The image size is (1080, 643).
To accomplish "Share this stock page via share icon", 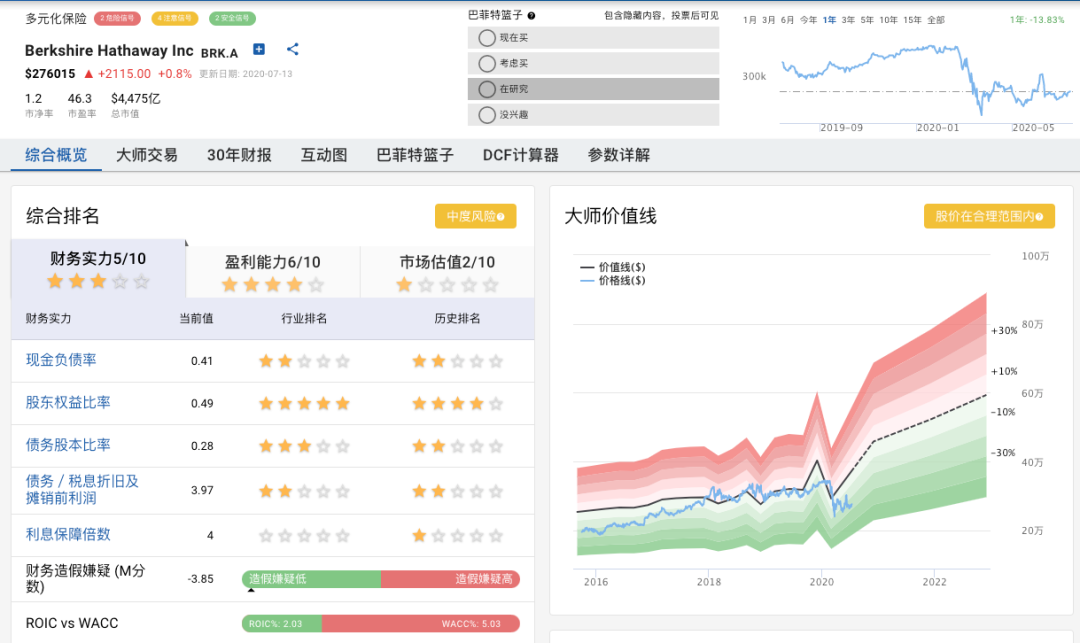I will 293,49.
